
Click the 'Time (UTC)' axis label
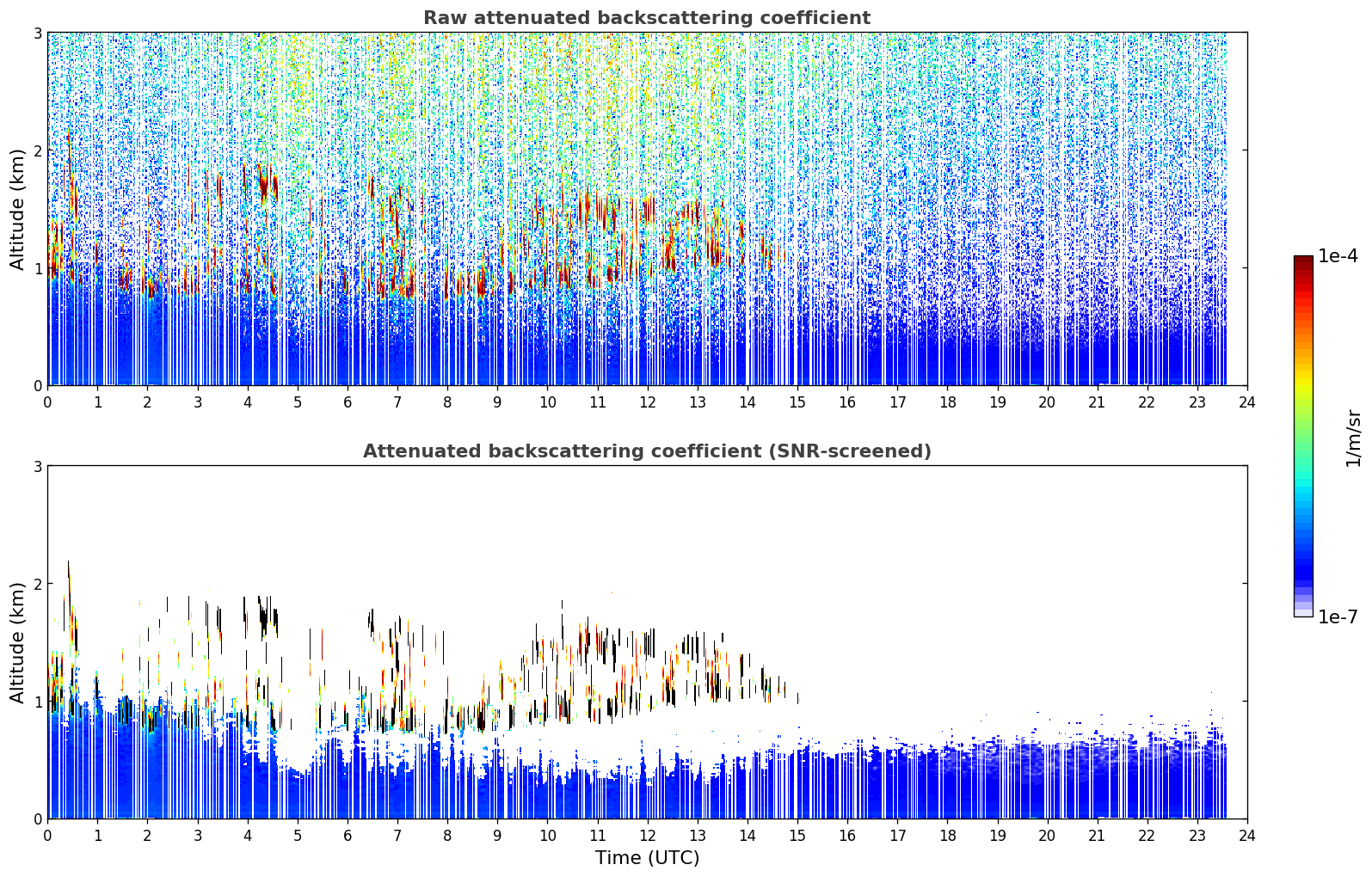coord(647,858)
